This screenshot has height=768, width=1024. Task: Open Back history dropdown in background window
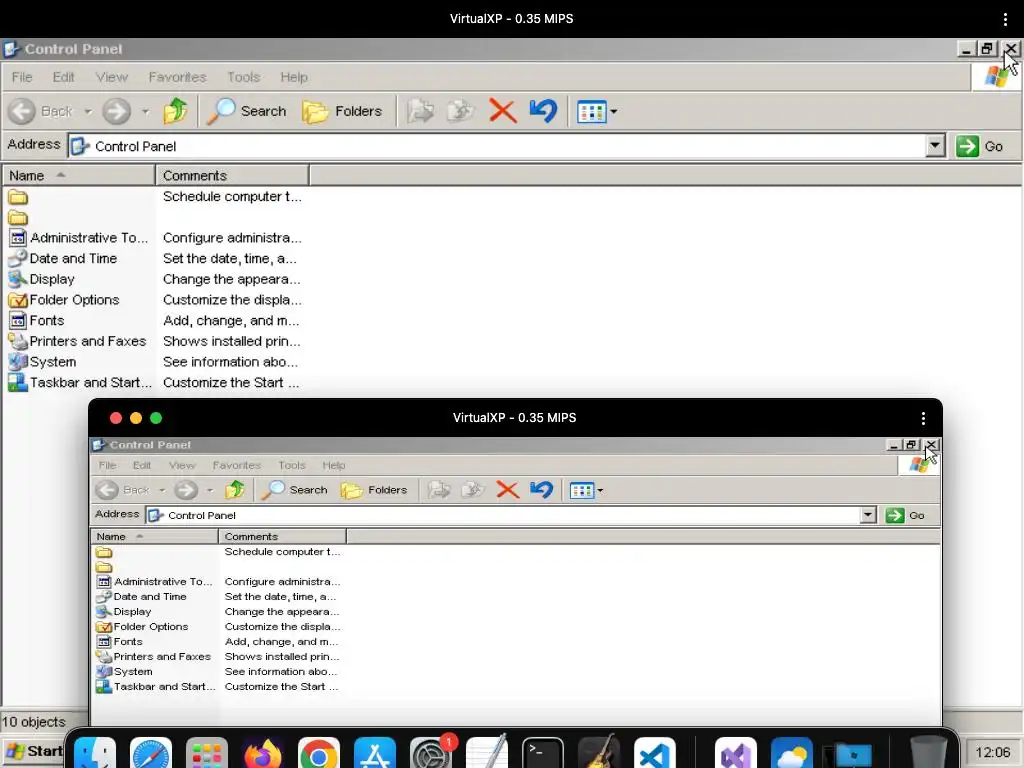click(x=88, y=112)
